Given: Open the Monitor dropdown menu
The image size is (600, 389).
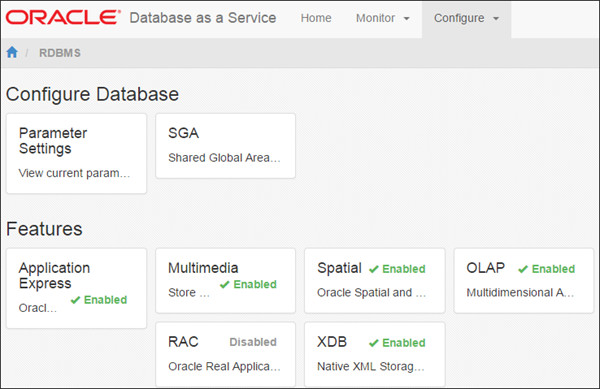Looking at the screenshot, I should 383,18.
